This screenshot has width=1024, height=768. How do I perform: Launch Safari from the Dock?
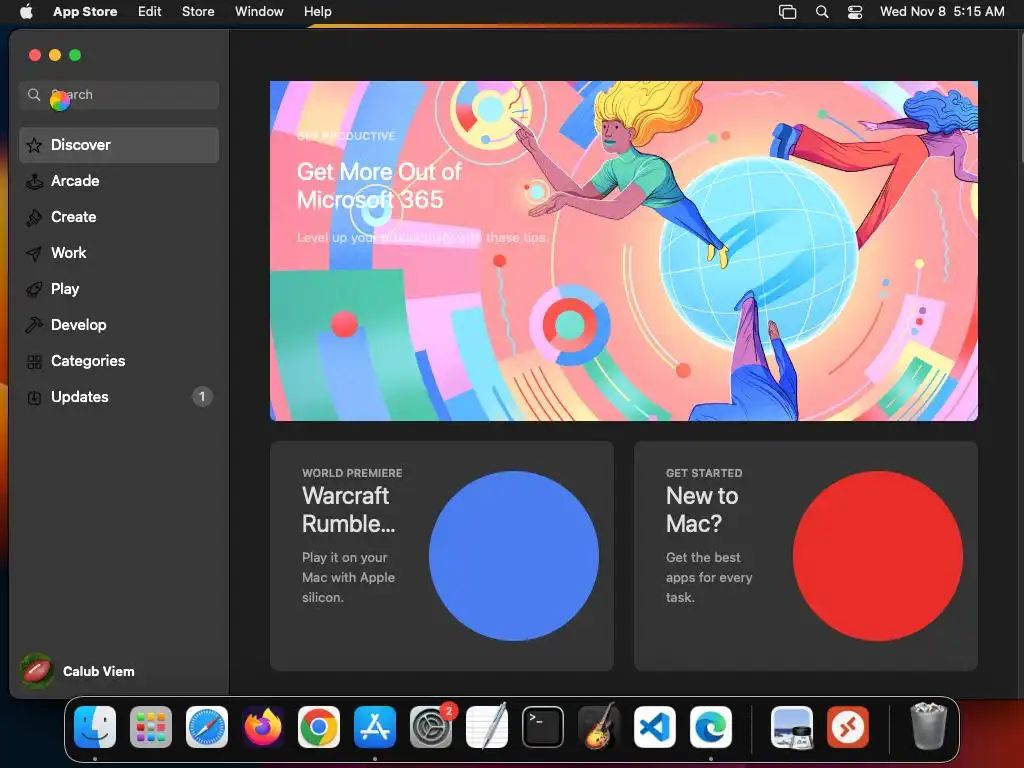[x=207, y=727]
